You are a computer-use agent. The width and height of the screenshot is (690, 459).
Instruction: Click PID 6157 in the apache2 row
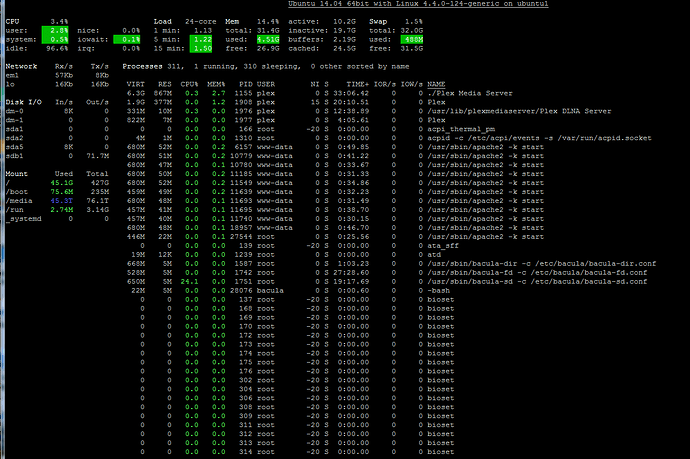243,147
